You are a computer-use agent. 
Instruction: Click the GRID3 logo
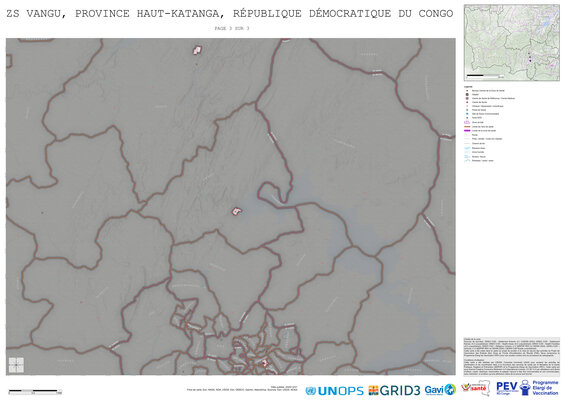pos(394,391)
